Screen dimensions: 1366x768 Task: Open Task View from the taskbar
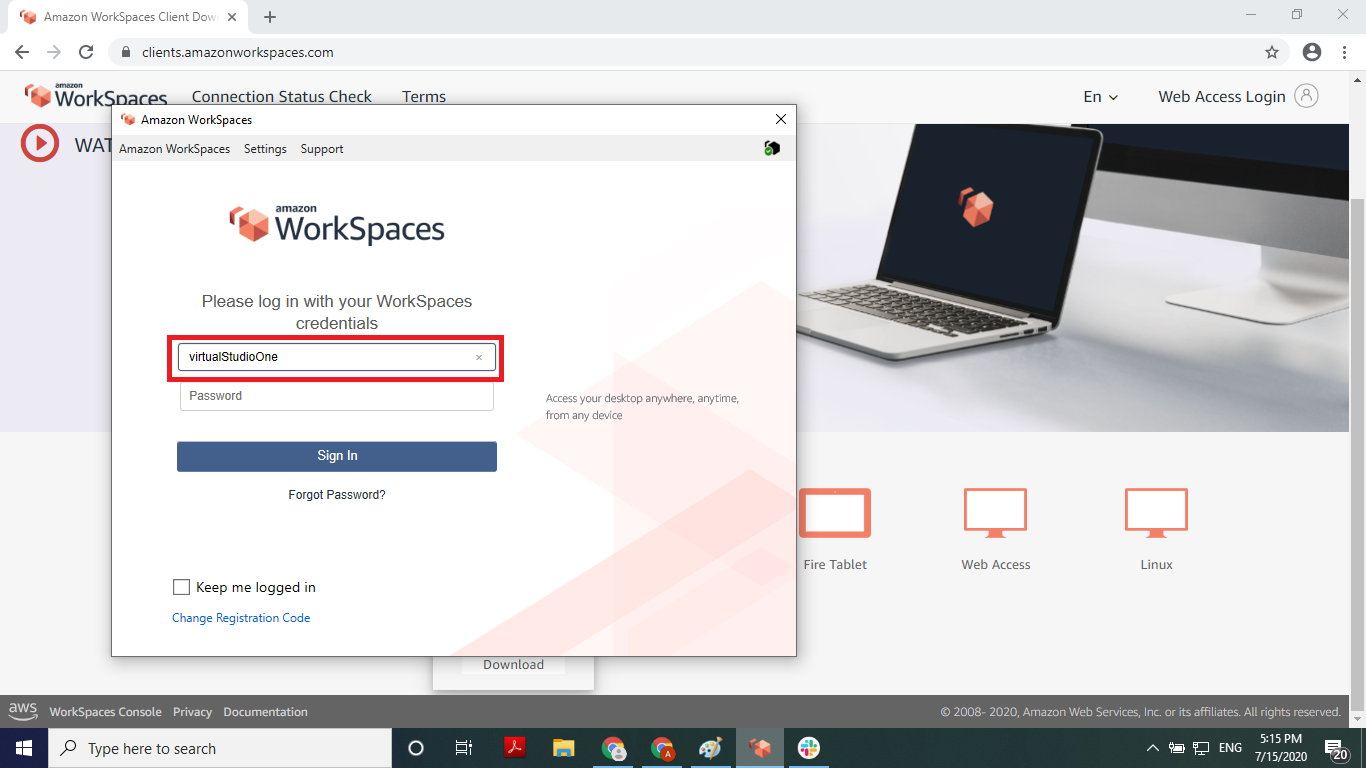click(x=464, y=748)
